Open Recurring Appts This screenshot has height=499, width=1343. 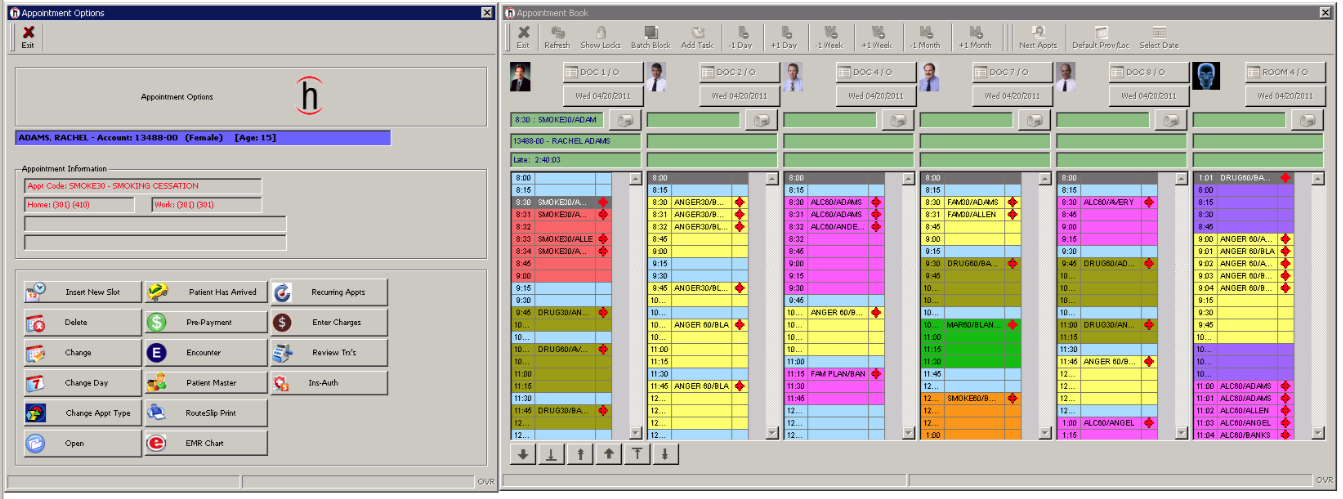click(329, 292)
